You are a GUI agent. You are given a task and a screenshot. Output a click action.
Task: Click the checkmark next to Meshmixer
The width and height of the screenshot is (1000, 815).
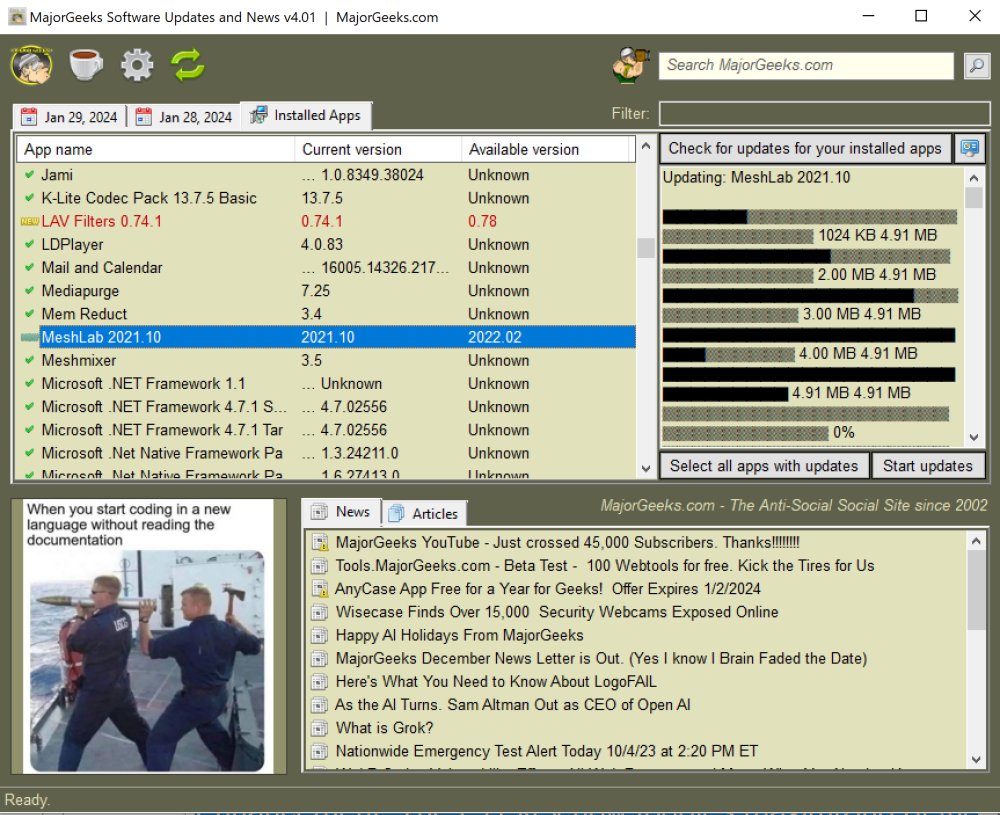tap(29, 360)
